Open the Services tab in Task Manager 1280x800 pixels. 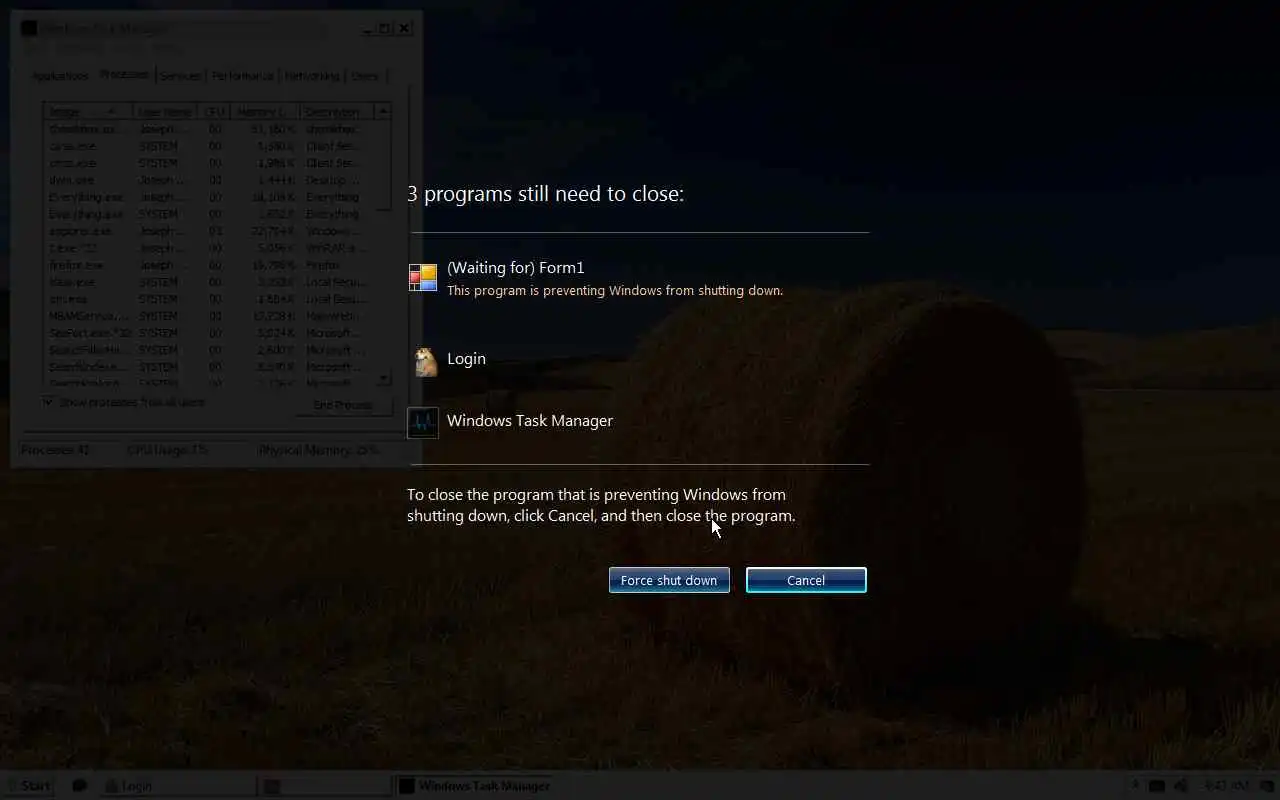181,76
